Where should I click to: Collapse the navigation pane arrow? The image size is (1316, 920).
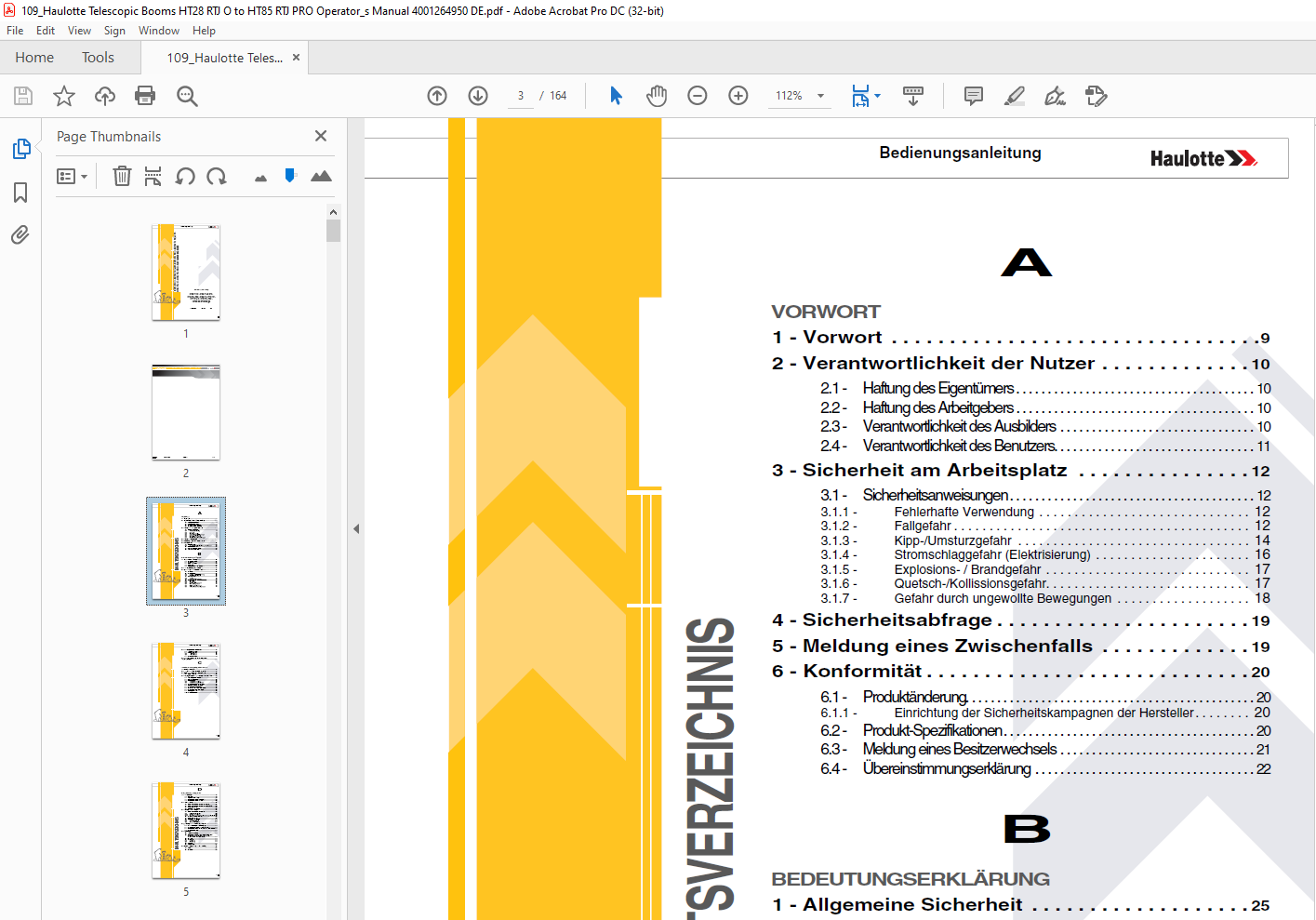click(356, 528)
